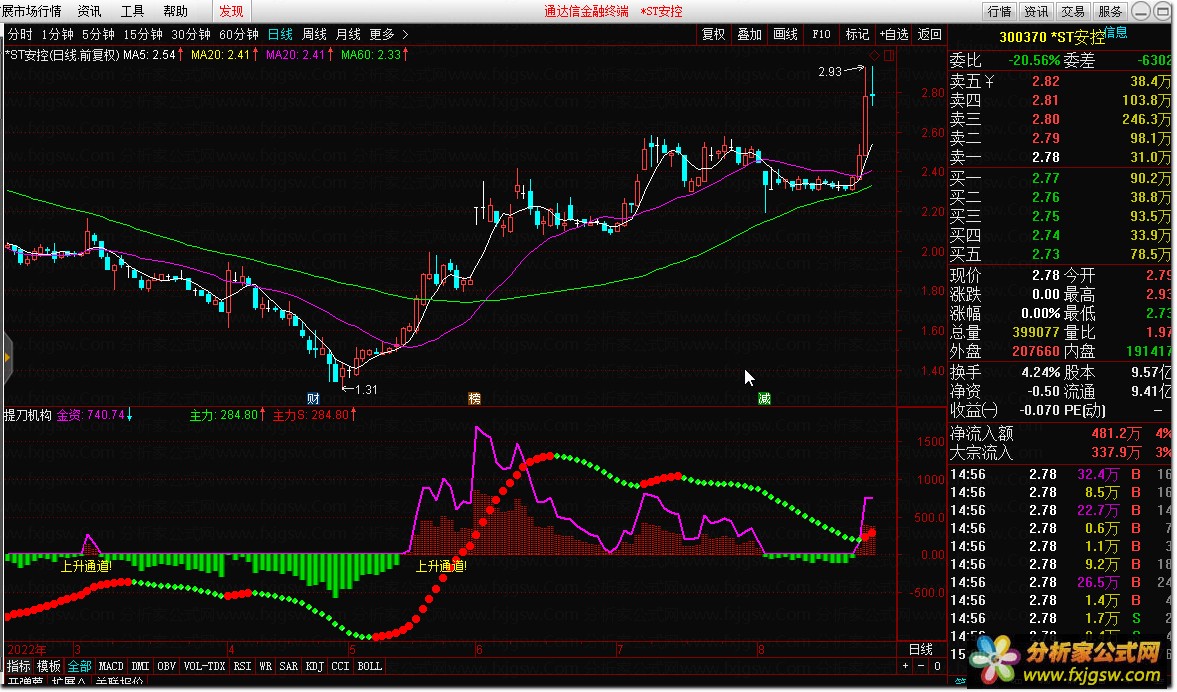Switch indicator to BOLL

[369, 666]
